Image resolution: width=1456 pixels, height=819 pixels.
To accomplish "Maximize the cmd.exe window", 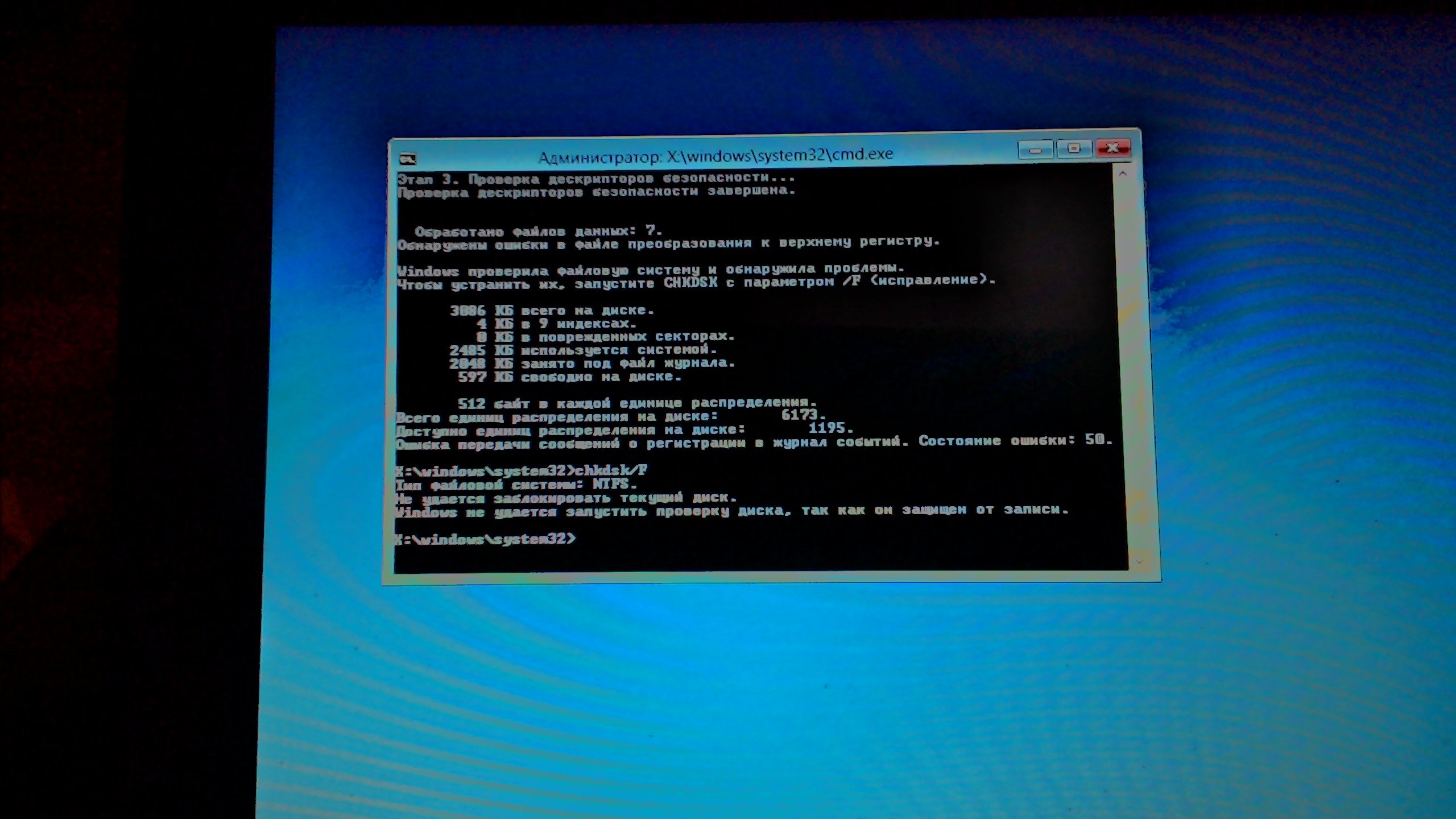I will click(x=1074, y=149).
